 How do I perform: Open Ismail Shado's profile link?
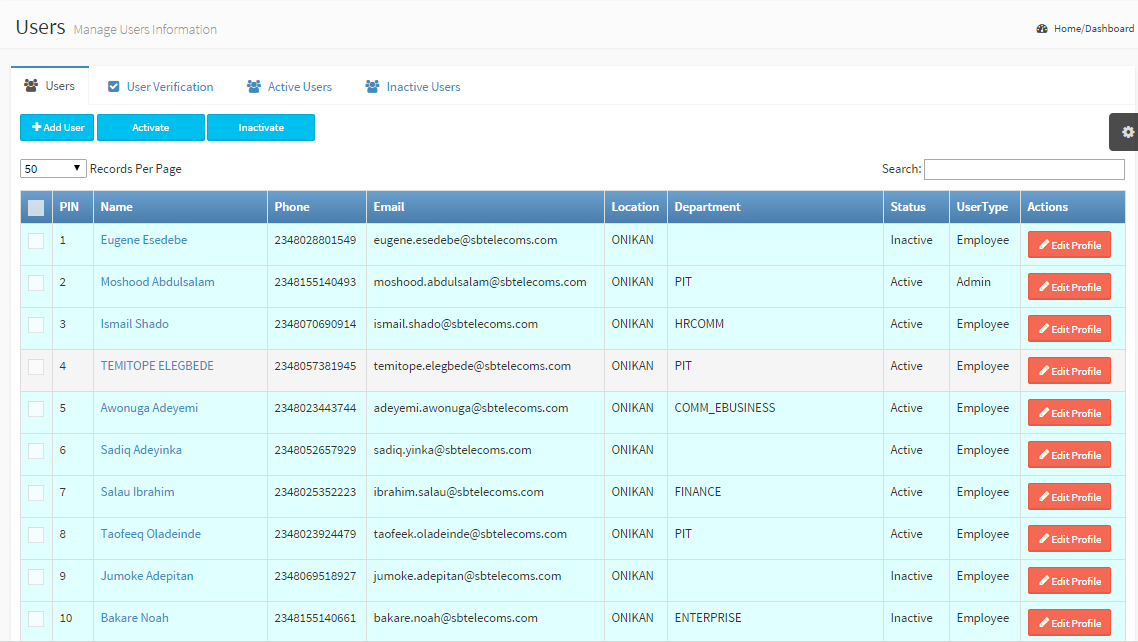click(x=134, y=324)
